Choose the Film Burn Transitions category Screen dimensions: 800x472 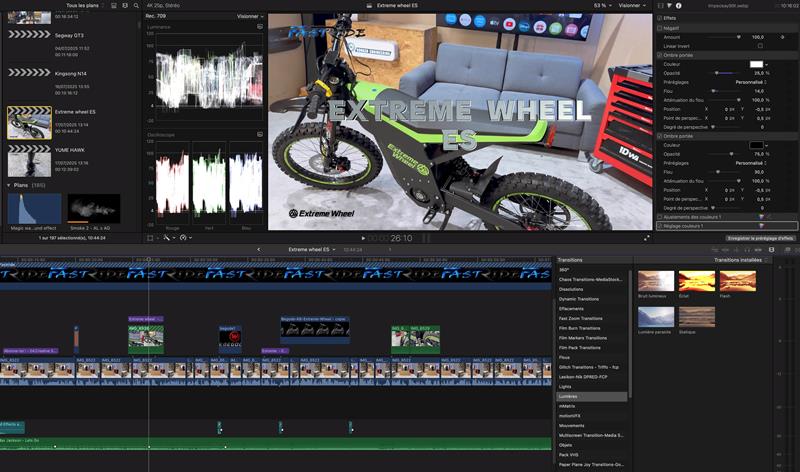coord(592,328)
